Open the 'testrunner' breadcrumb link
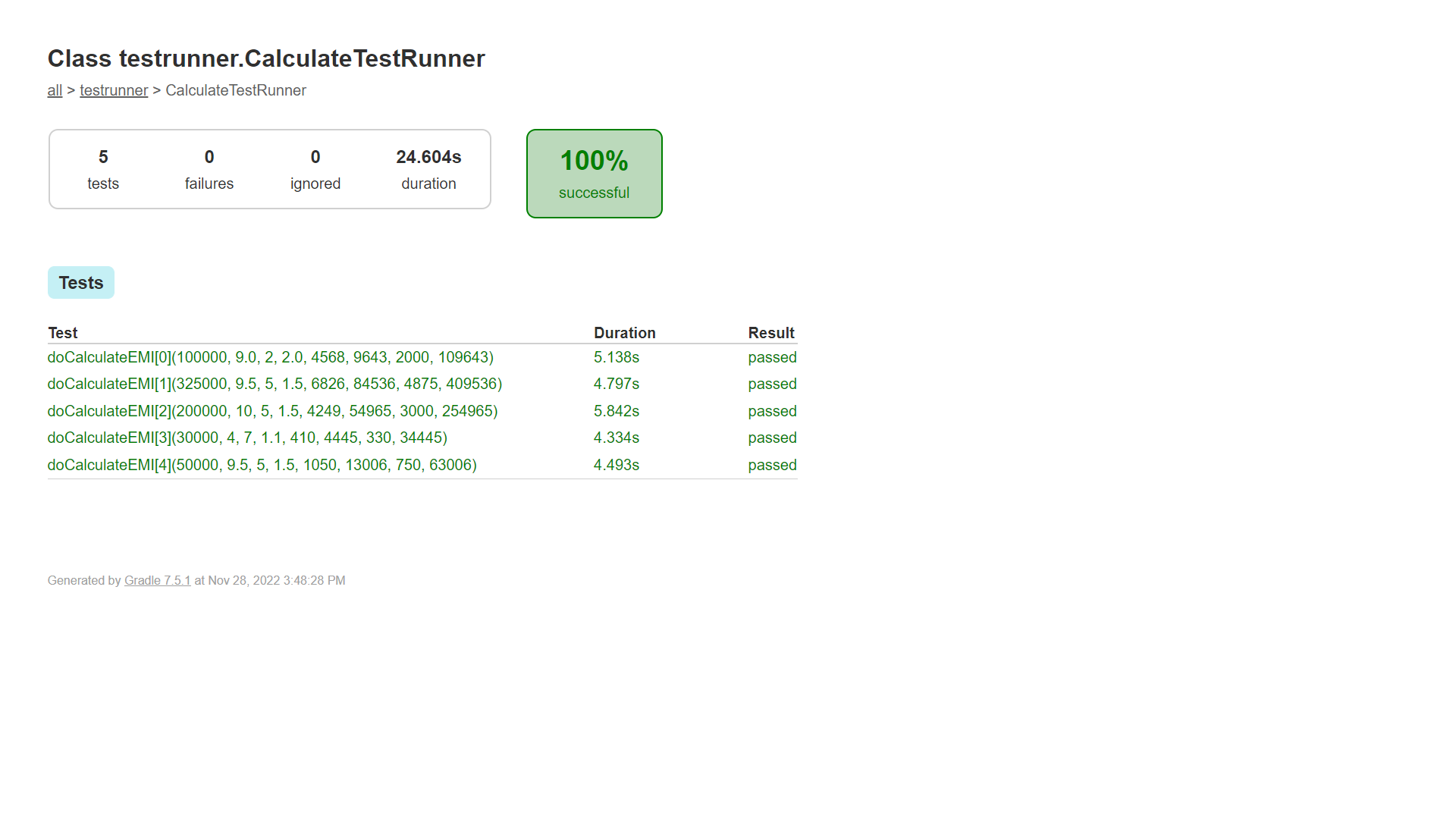Screen dimensions: 1456x819 point(114,90)
